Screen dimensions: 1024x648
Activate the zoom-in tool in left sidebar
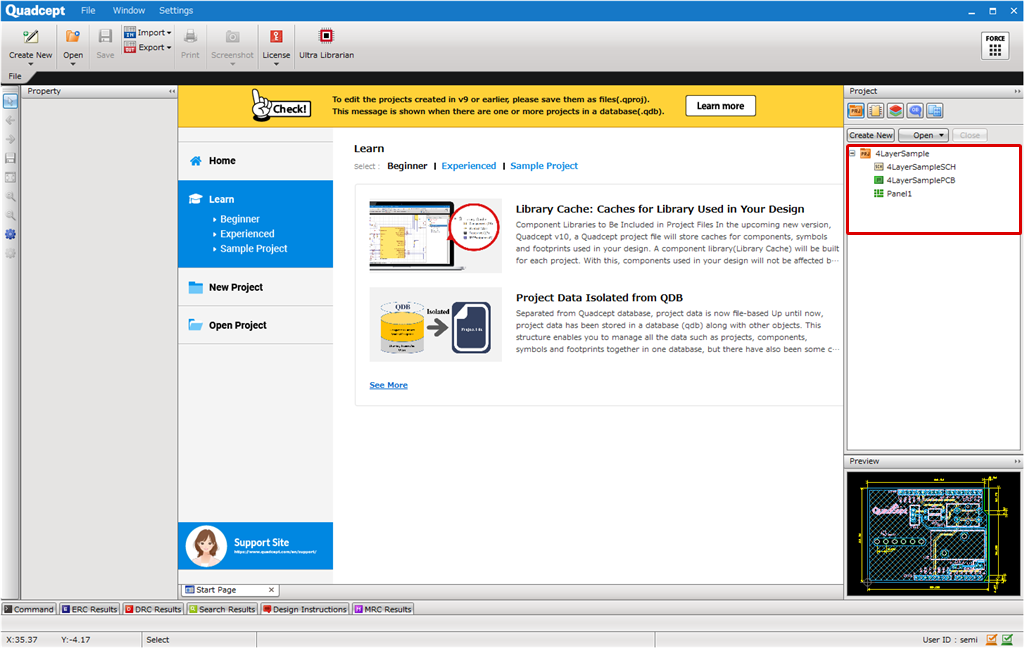click(9, 196)
